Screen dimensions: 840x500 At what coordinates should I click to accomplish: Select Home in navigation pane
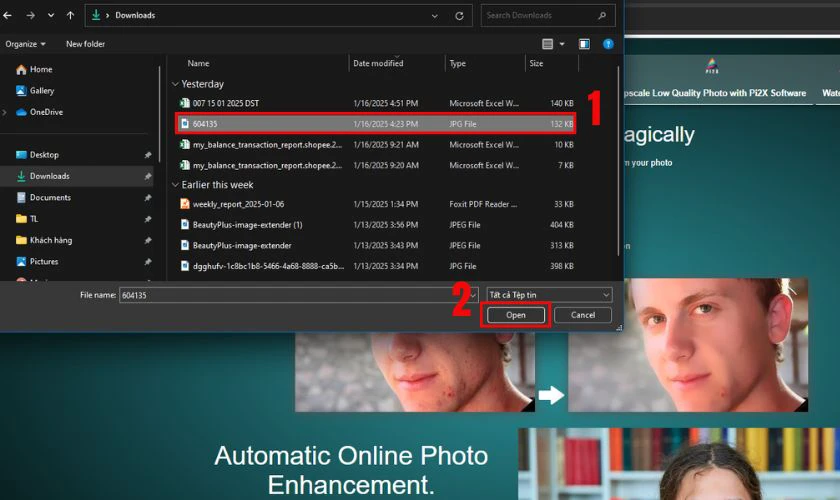(x=34, y=69)
